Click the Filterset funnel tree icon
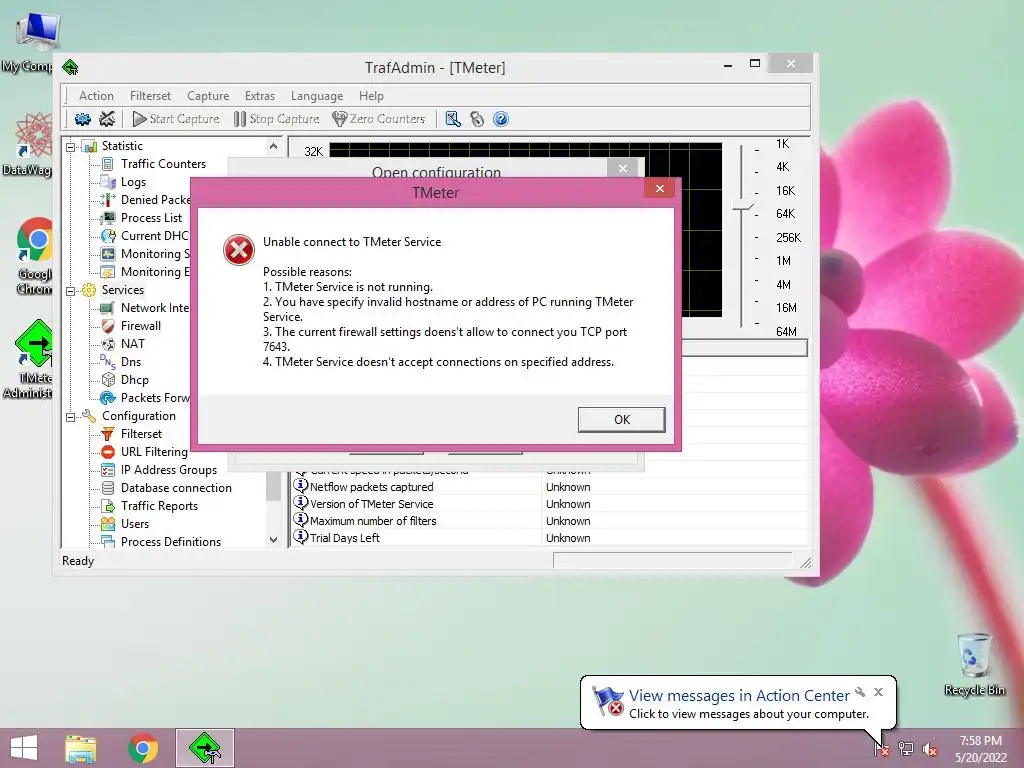The width and height of the screenshot is (1024, 768). pyautogui.click(x=108, y=434)
